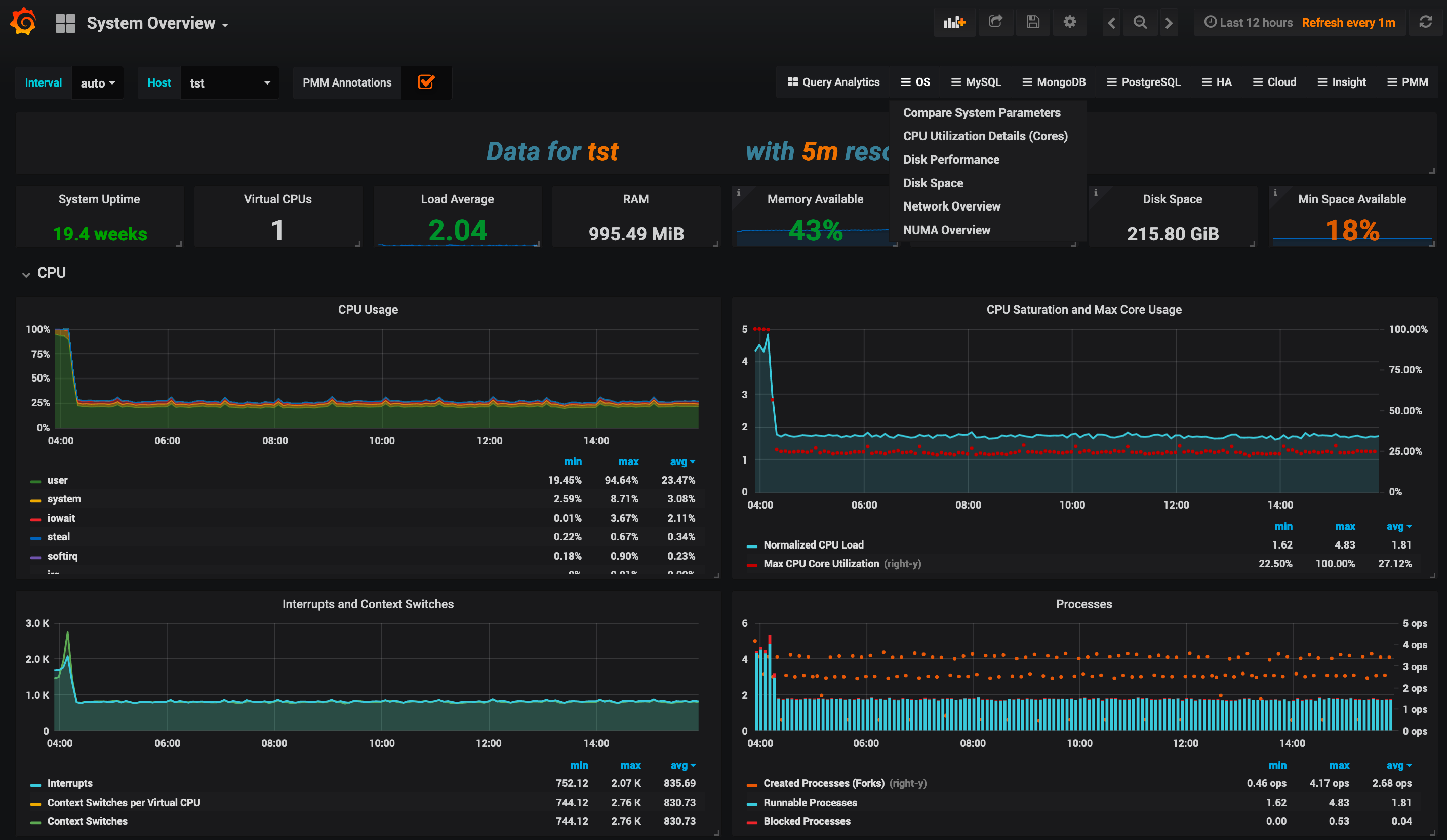Screen dimensions: 1447x840
Task: Toggle Max CPU Core Utilization series
Action: [821, 563]
